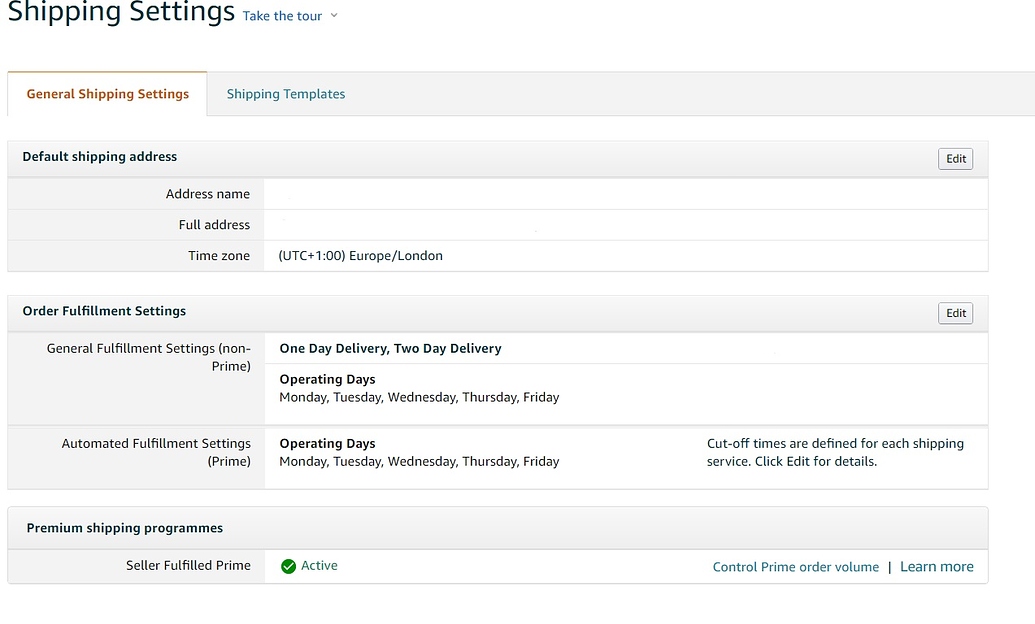Select the General Shipping Settings tab
Image resolution: width=1035 pixels, height=624 pixels.
[x=108, y=94]
